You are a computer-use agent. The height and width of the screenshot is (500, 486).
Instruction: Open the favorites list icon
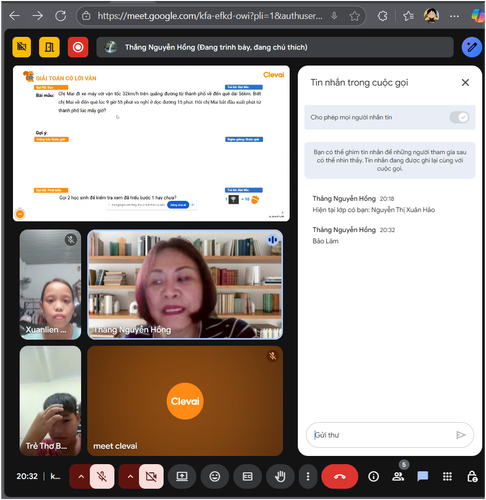pyautogui.click(x=408, y=16)
